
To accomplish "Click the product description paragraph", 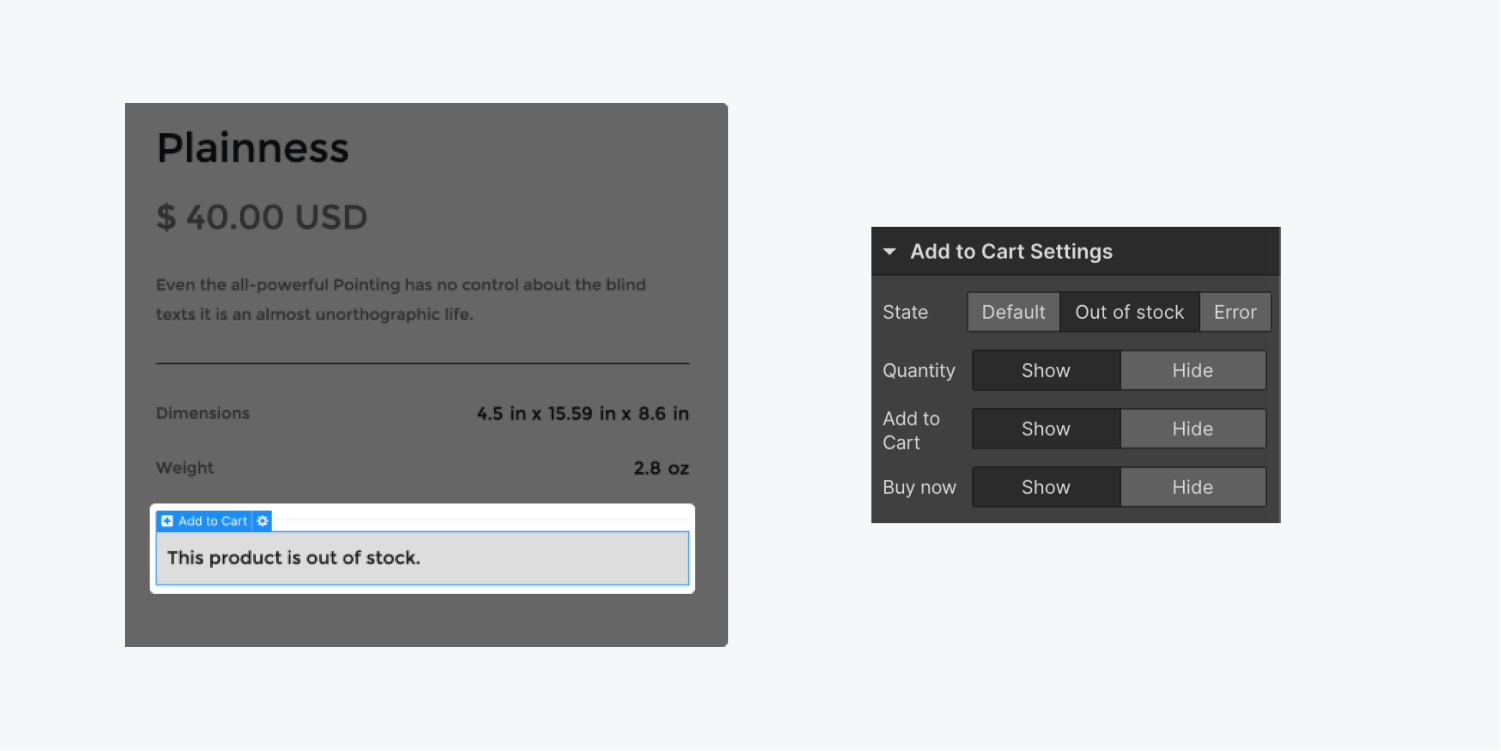I will coord(401,299).
